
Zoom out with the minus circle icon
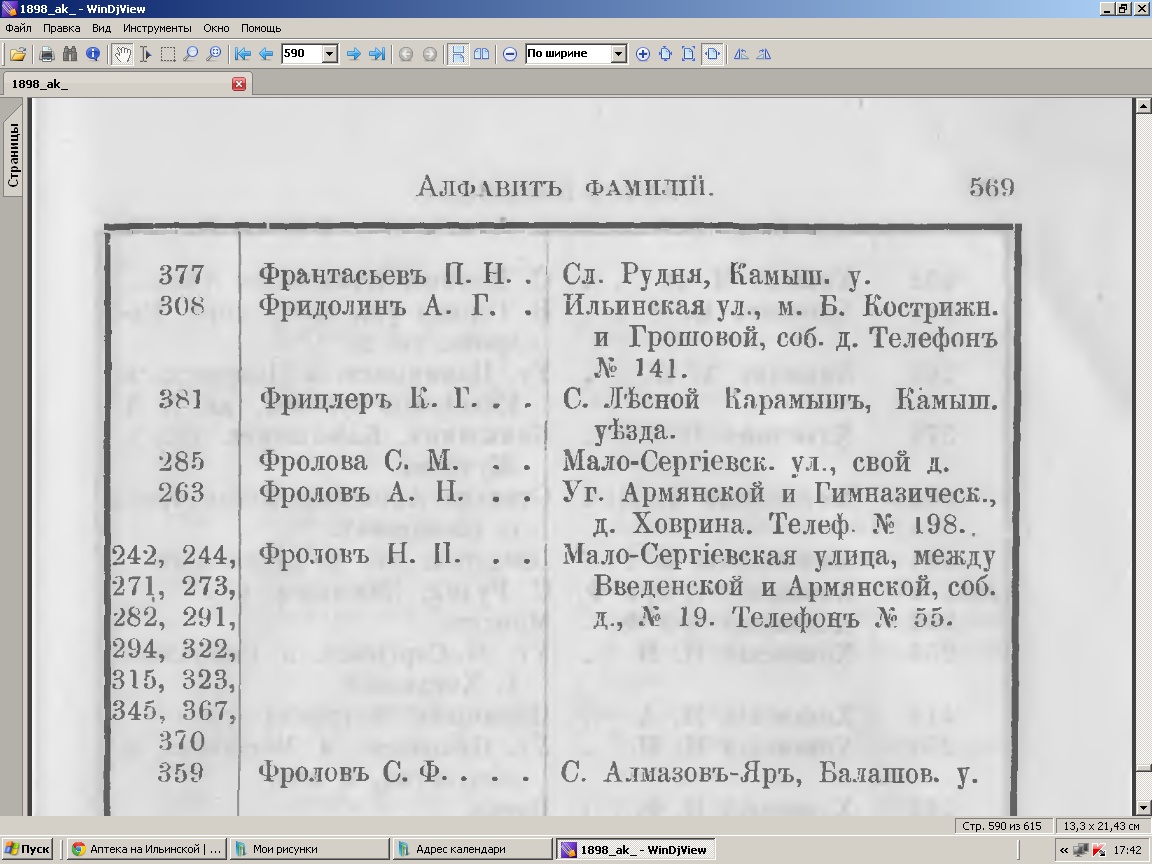click(x=510, y=54)
